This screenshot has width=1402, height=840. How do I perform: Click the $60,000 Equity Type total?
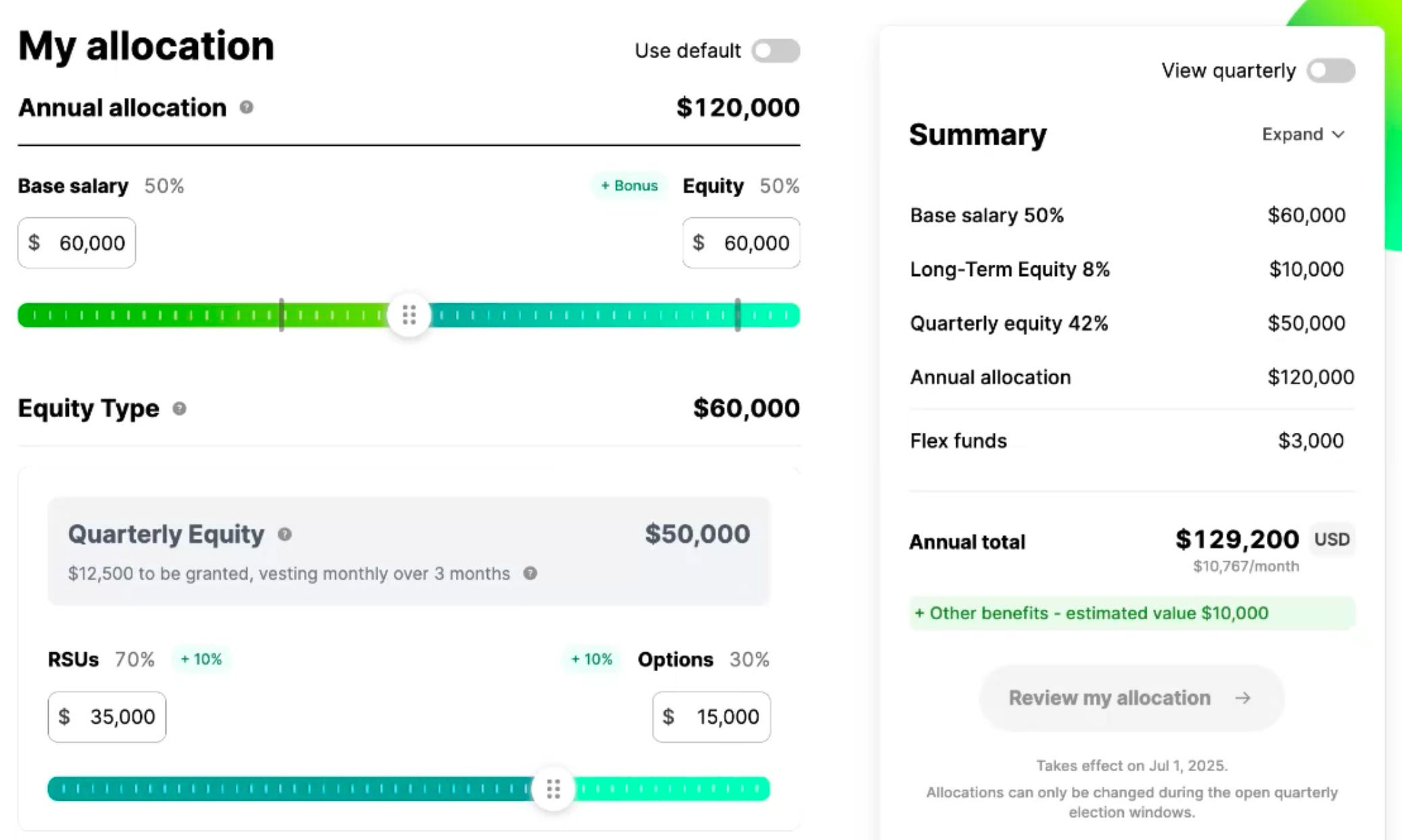(x=746, y=408)
